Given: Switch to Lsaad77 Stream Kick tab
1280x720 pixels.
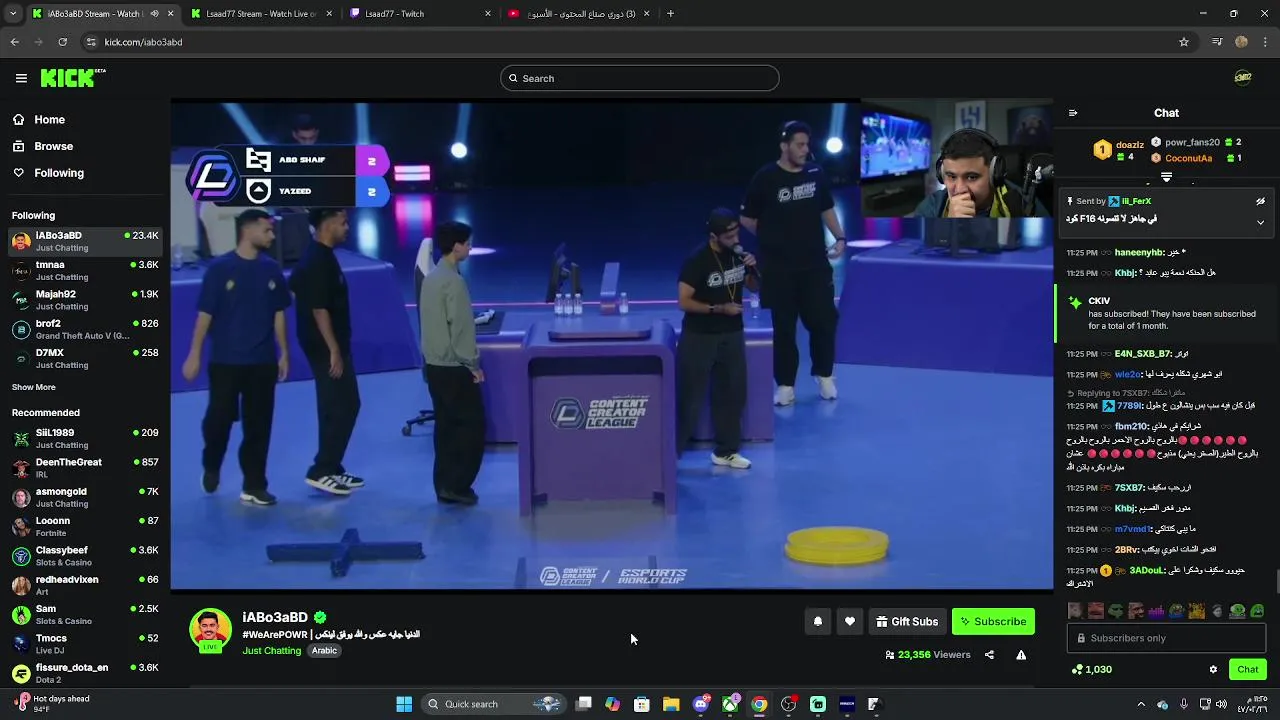Looking at the screenshot, I should [260, 14].
